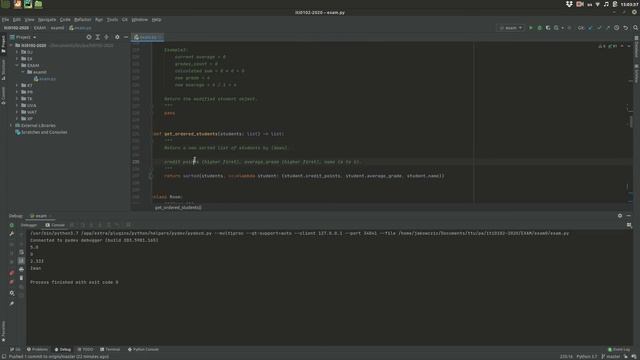Click the Rerun icon in Debug panel
The width and height of the screenshot is (640, 360).
point(11,225)
